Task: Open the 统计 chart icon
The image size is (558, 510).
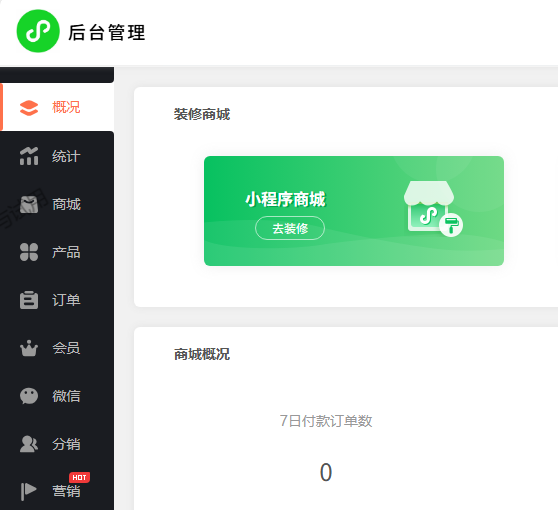Action: click(x=29, y=156)
